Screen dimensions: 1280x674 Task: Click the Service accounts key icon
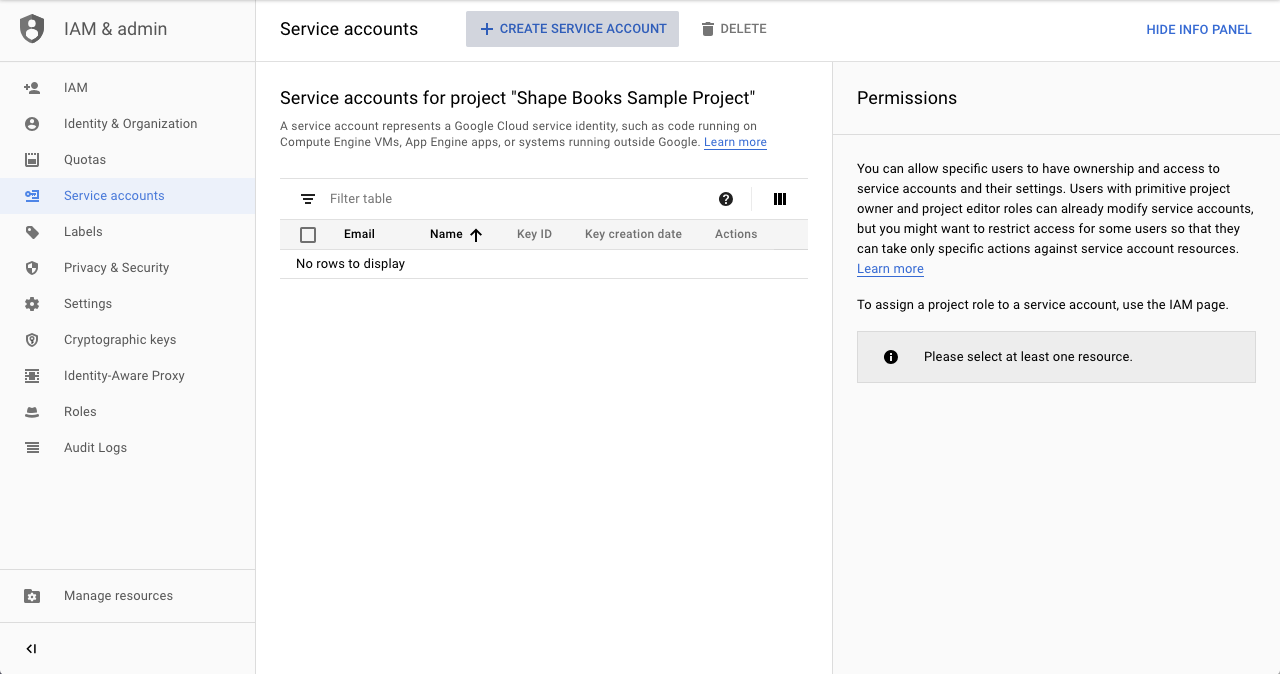coord(32,196)
